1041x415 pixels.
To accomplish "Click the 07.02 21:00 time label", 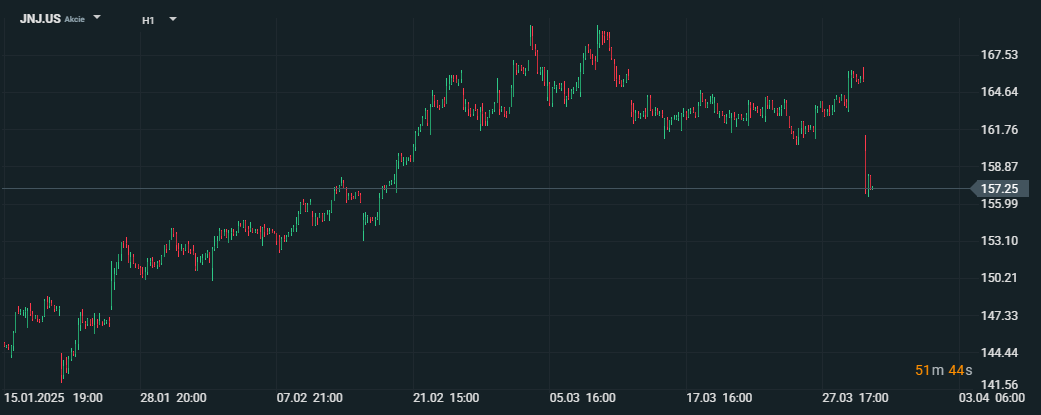I will (310, 398).
